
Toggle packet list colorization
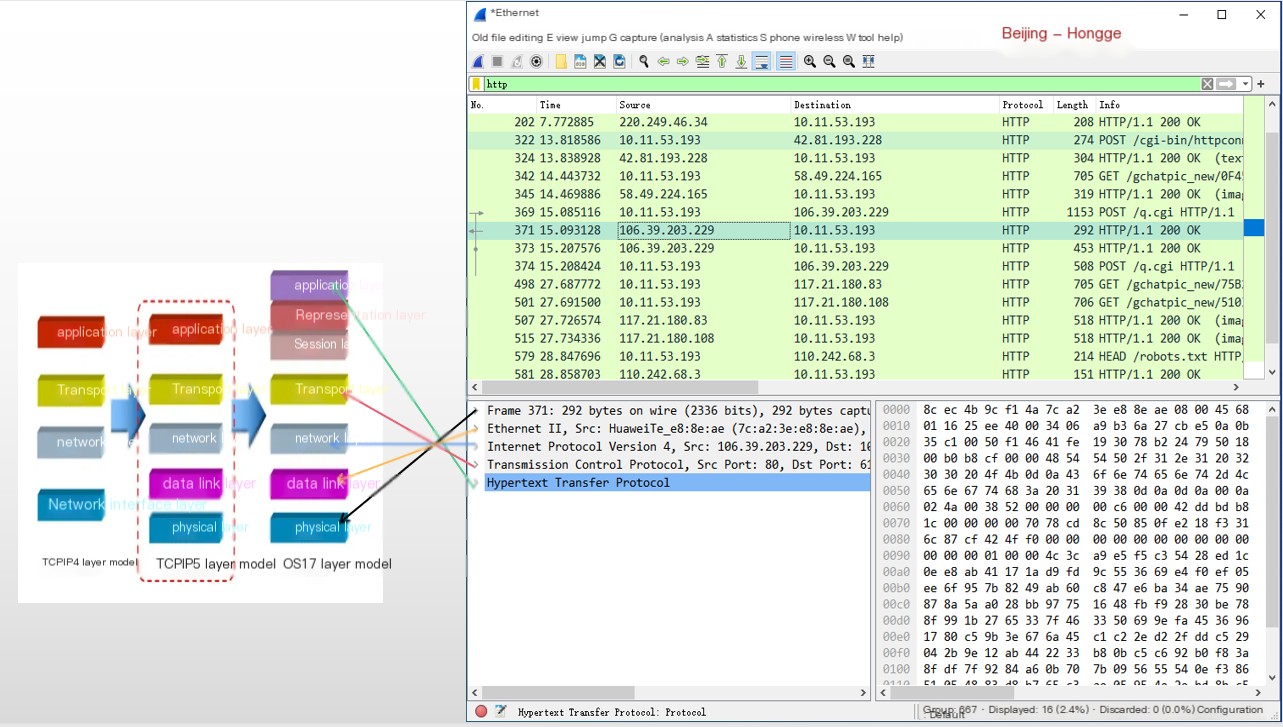point(786,62)
